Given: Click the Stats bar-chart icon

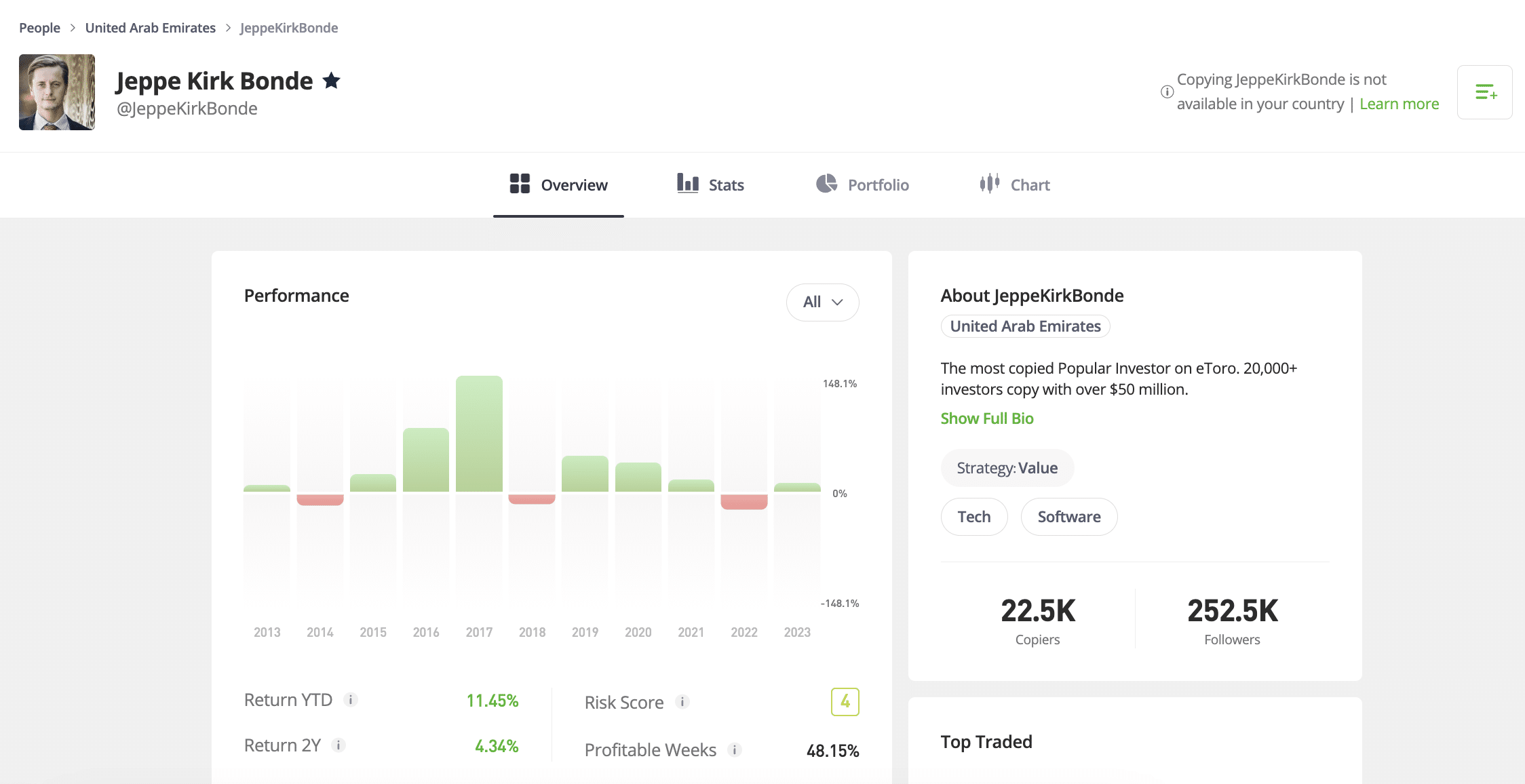Looking at the screenshot, I should 687,183.
